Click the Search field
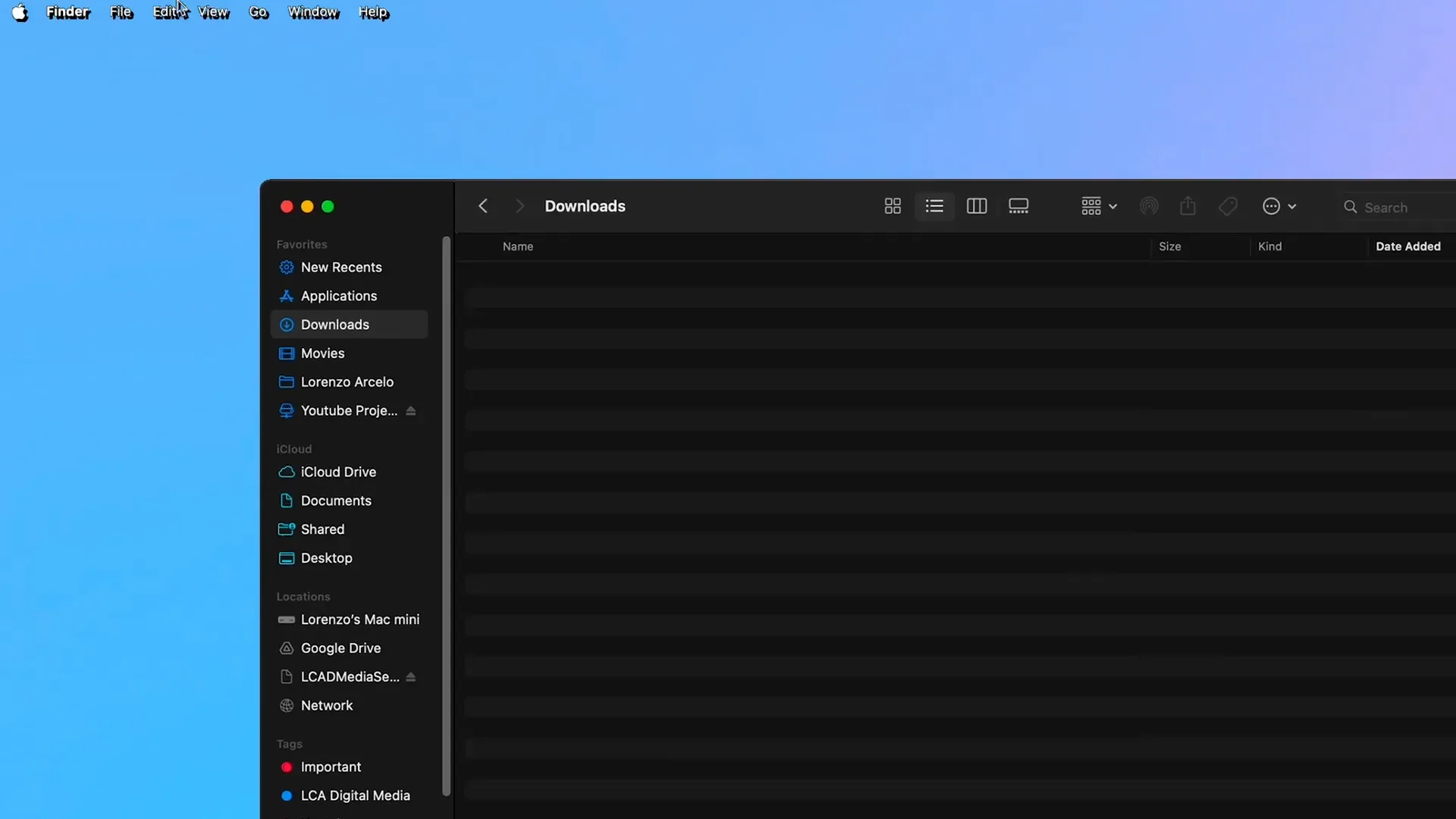Screen dimensions: 1456x819 (1395, 207)
